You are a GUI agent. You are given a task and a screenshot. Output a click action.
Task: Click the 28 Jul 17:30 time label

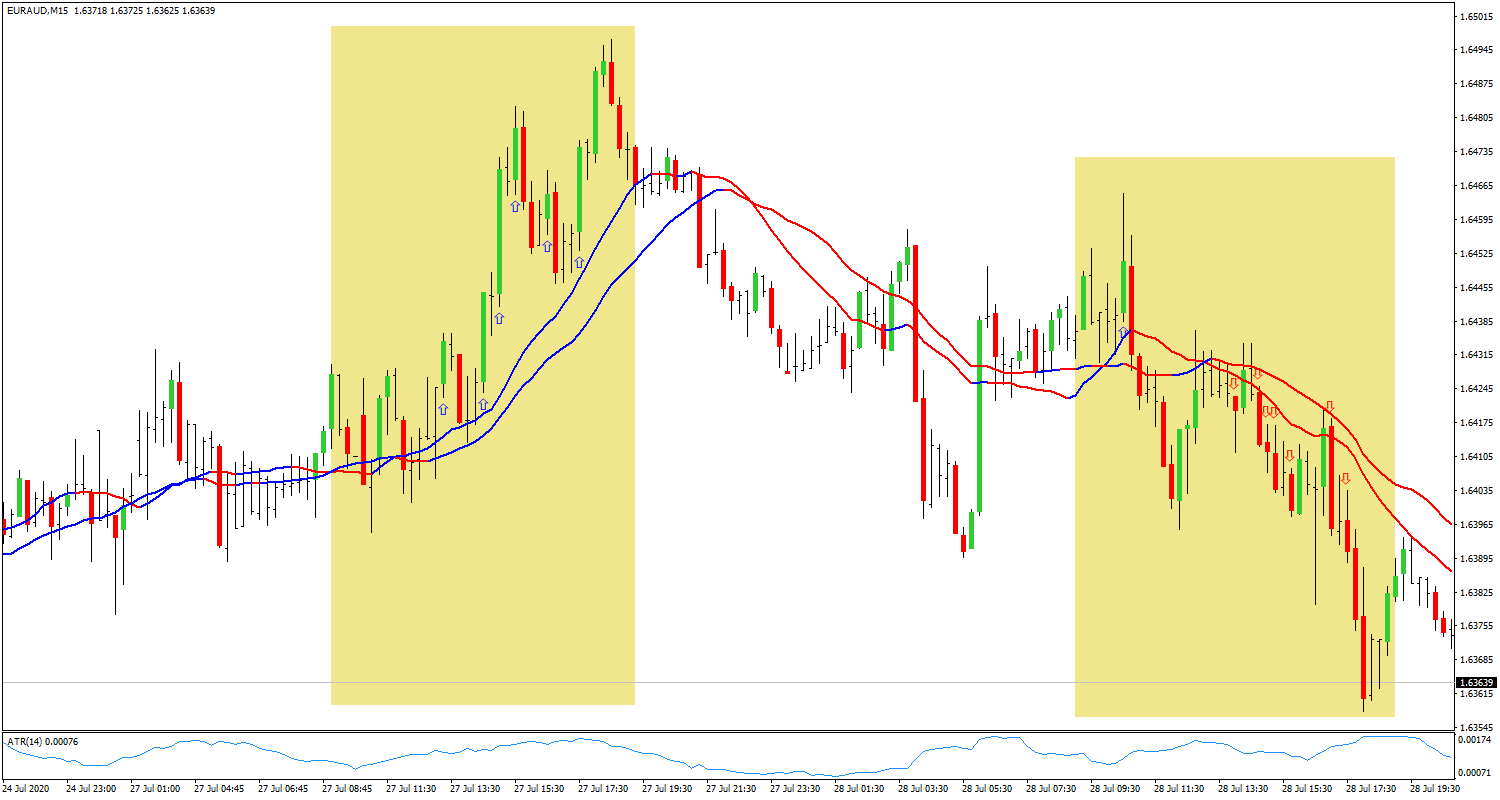pyautogui.click(x=1372, y=789)
